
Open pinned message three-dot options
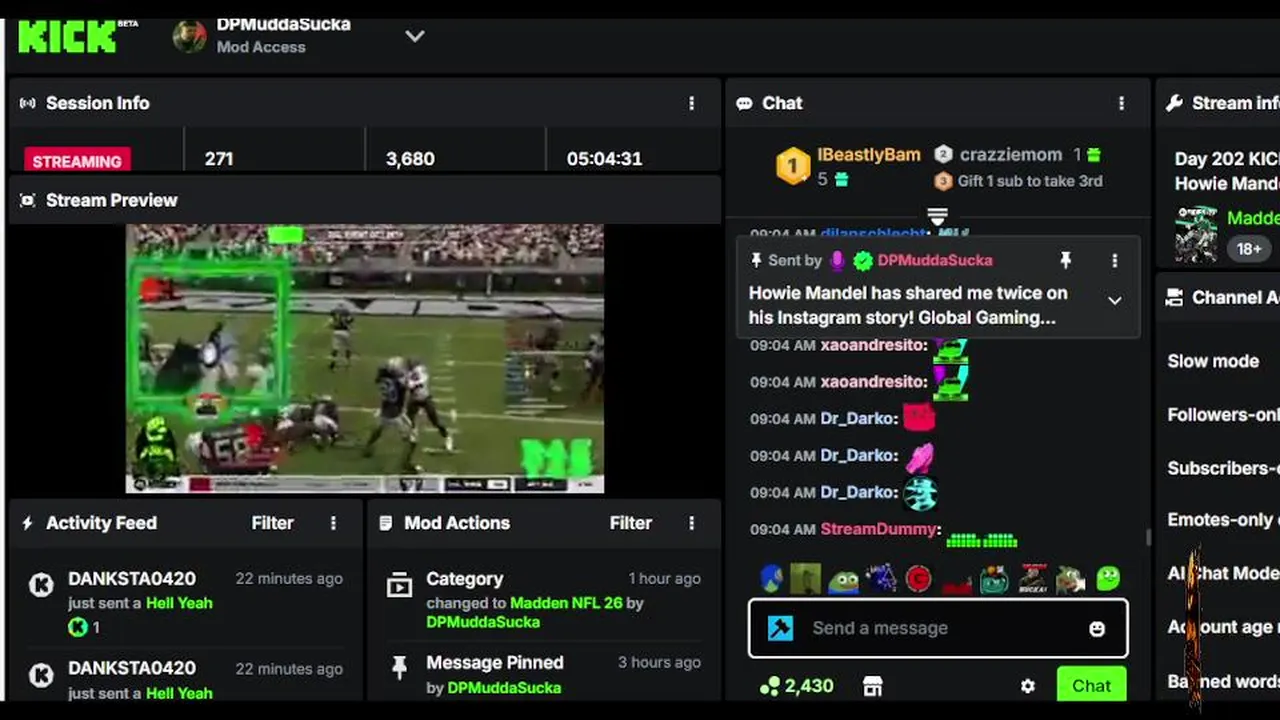tap(1114, 260)
